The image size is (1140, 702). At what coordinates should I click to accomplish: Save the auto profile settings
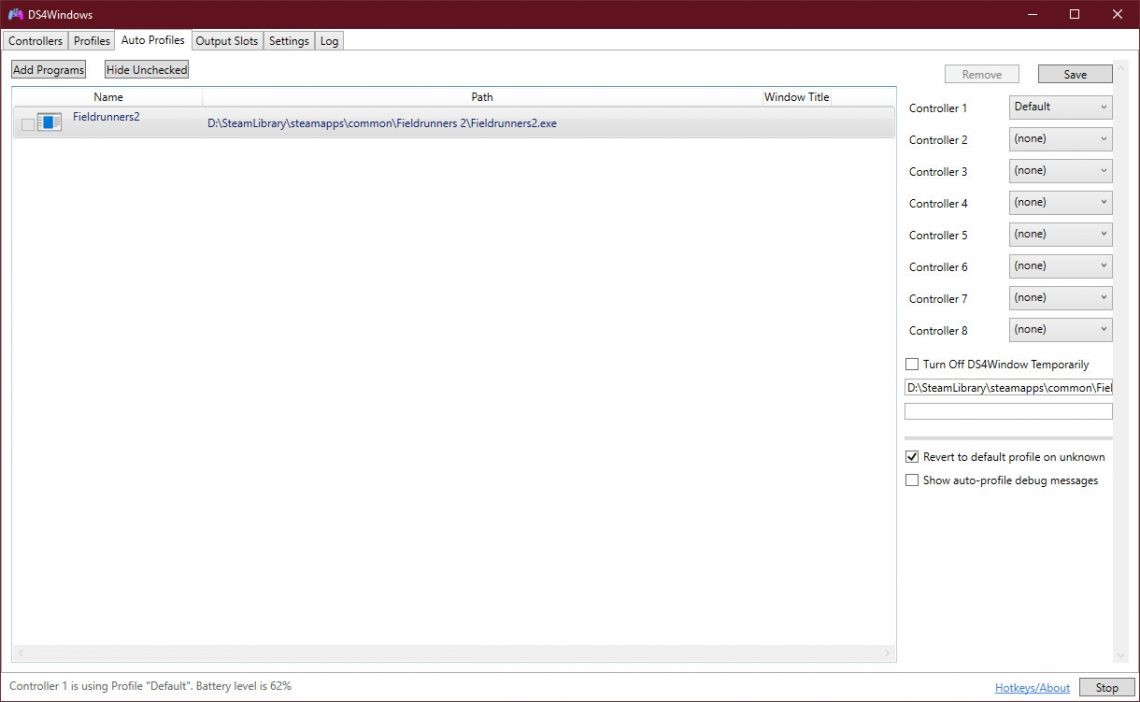1075,75
